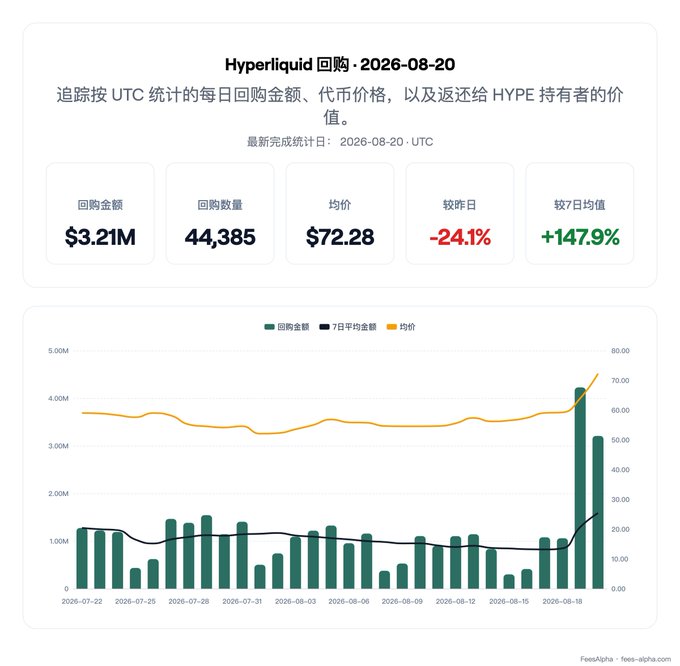680x666 pixels.
Task: Click x-axis label 2026-07-25
Action: pos(135,601)
